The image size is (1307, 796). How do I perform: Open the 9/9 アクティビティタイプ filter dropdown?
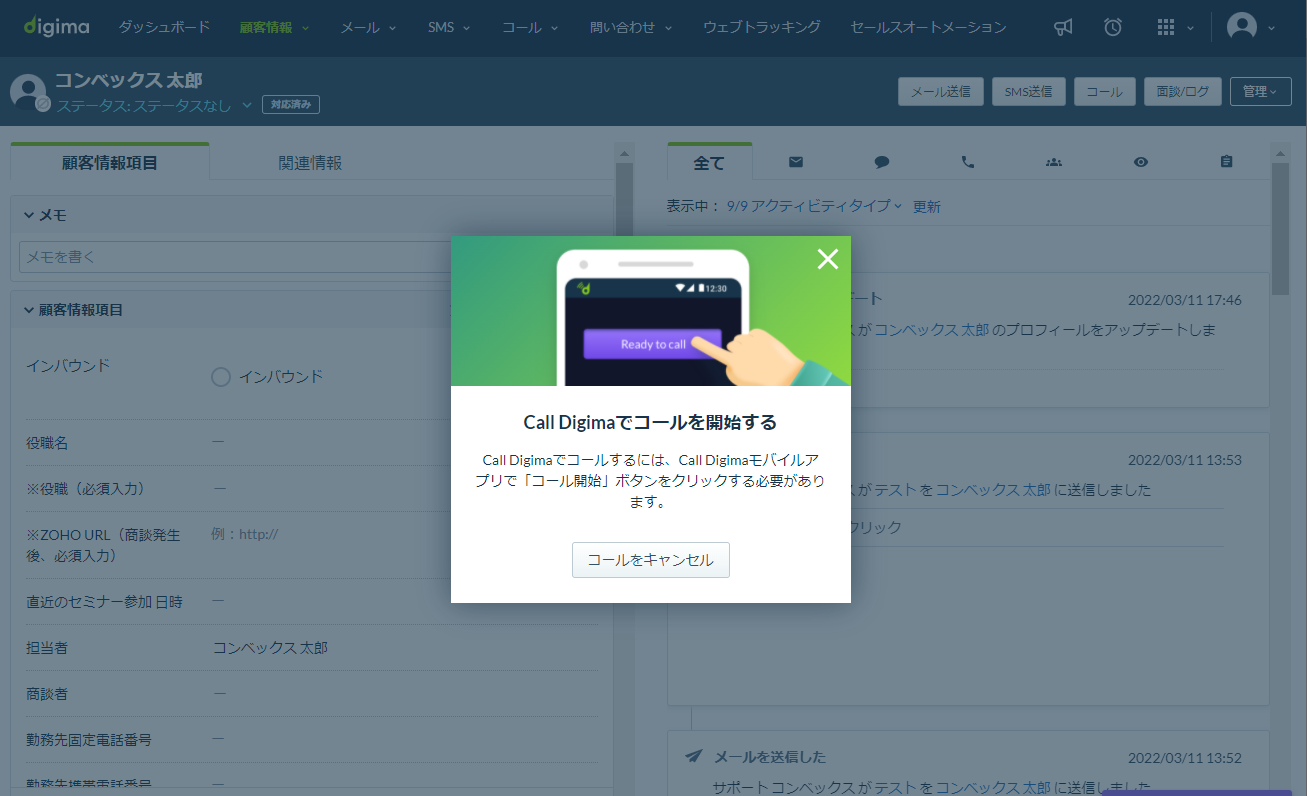(x=814, y=206)
